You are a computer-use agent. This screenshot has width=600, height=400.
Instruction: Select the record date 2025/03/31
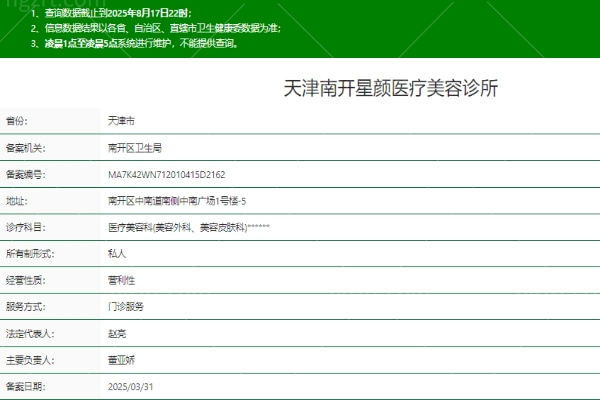tap(130, 387)
